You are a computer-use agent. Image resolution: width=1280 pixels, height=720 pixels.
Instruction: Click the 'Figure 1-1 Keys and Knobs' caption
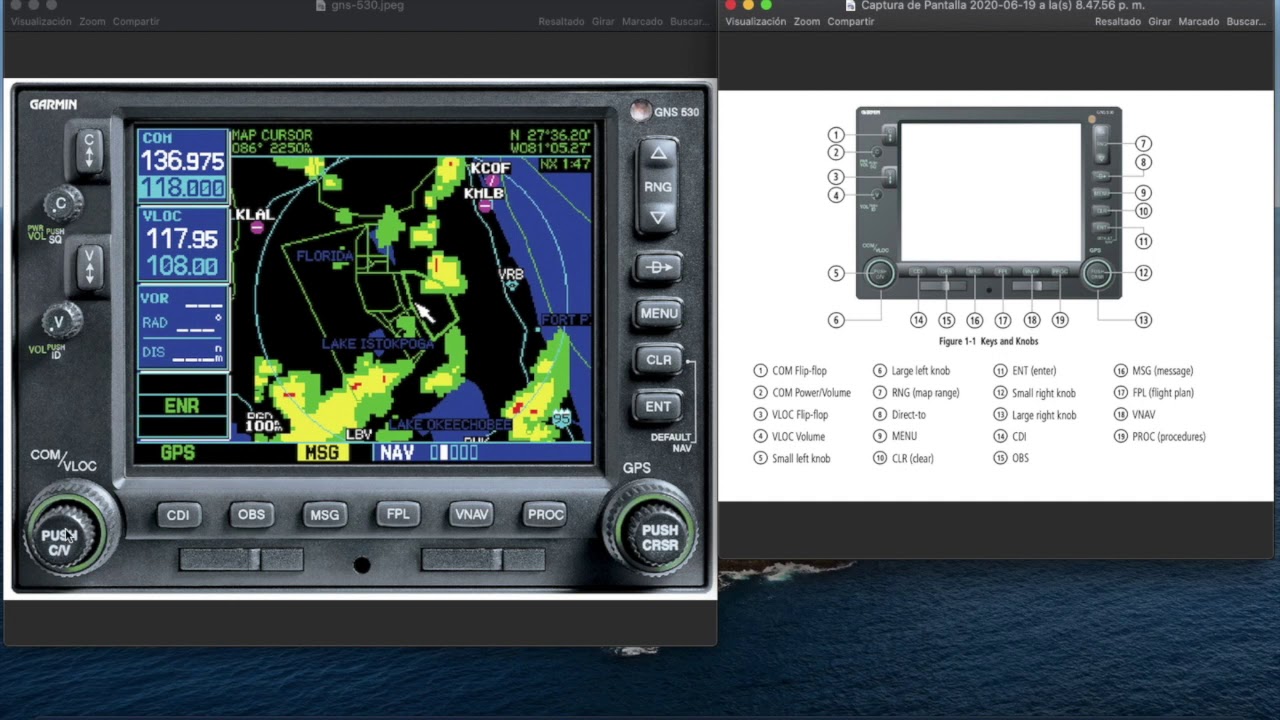(x=988, y=342)
